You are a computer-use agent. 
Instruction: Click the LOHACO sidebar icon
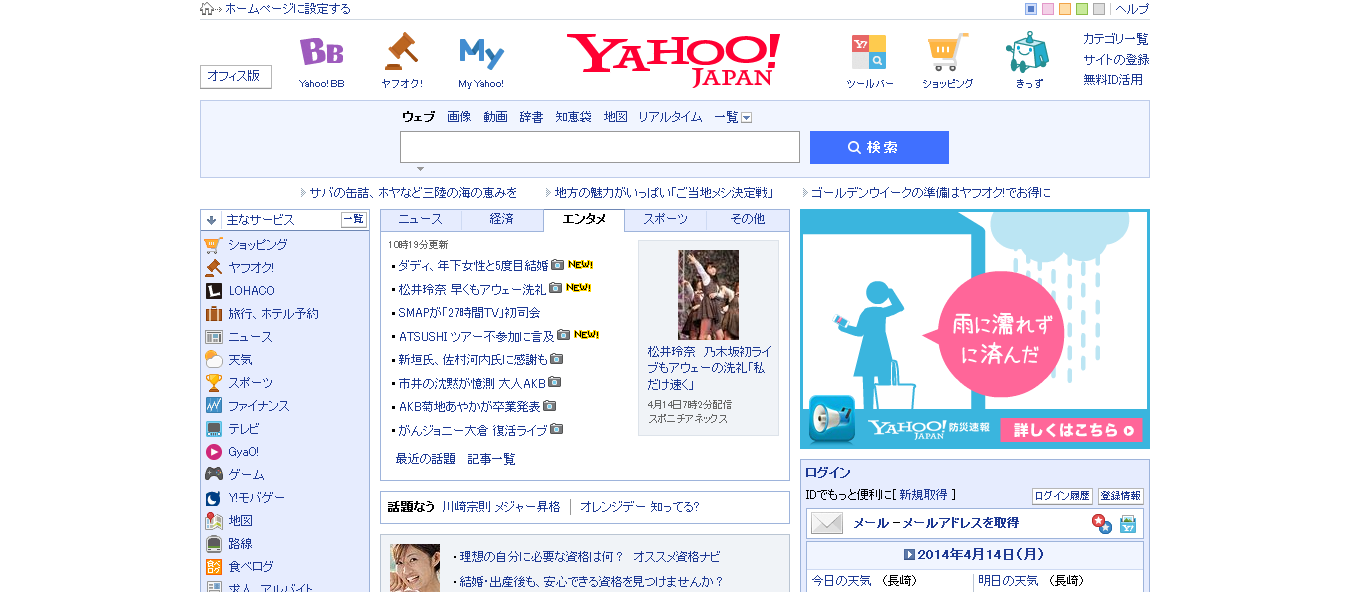213,291
